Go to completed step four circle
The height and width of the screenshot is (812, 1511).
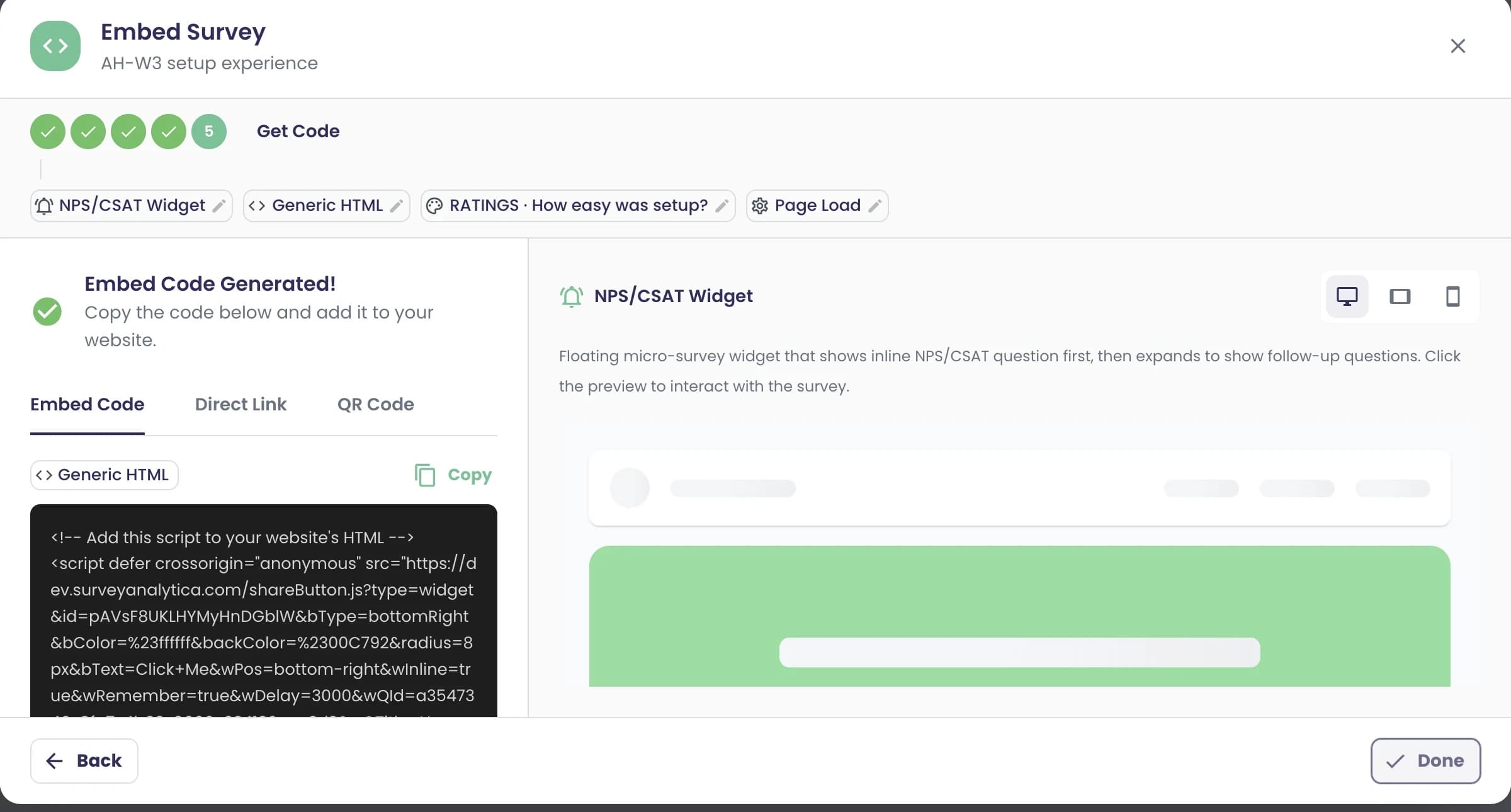pyautogui.click(x=169, y=132)
